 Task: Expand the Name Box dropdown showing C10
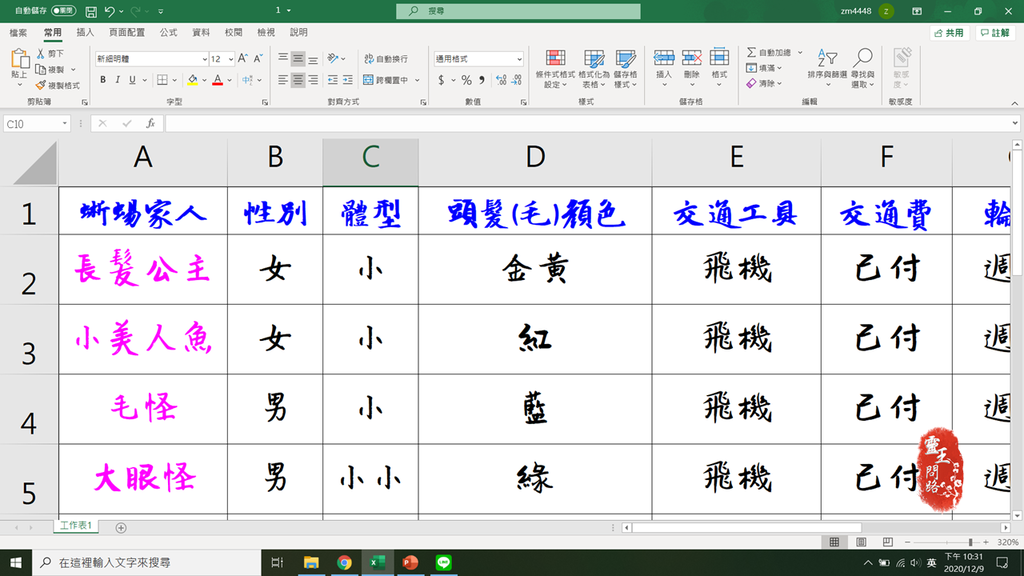pyautogui.click(x=64, y=123)
